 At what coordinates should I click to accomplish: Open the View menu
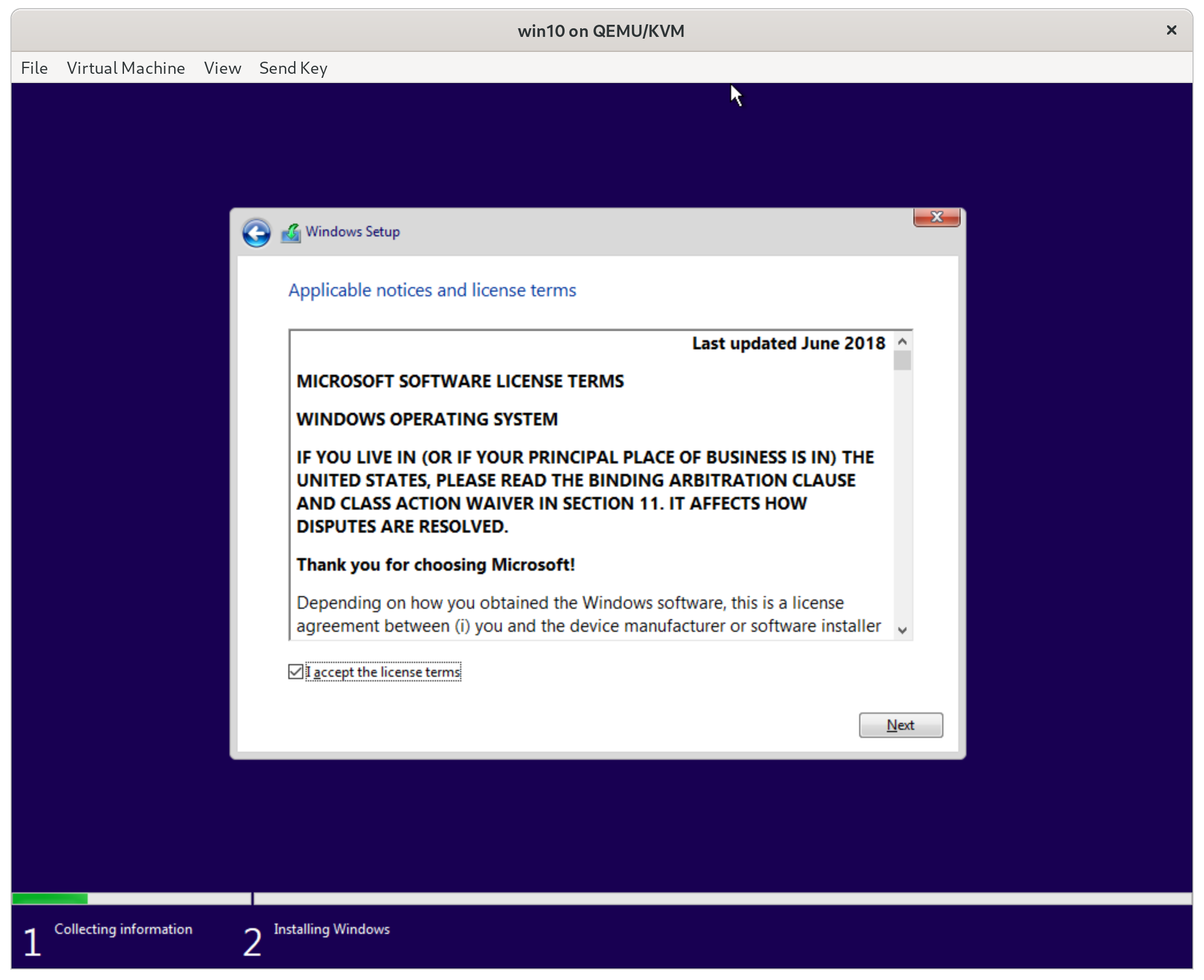222,67
